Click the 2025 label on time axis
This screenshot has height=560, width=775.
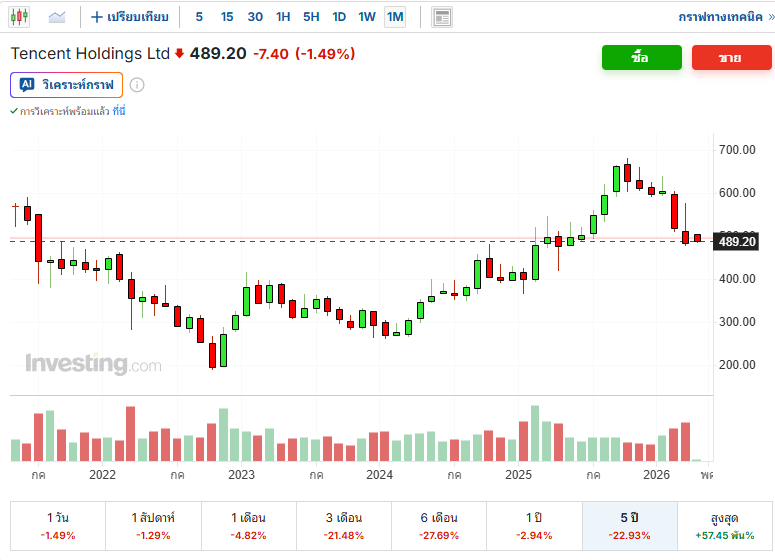pos(518,475)
